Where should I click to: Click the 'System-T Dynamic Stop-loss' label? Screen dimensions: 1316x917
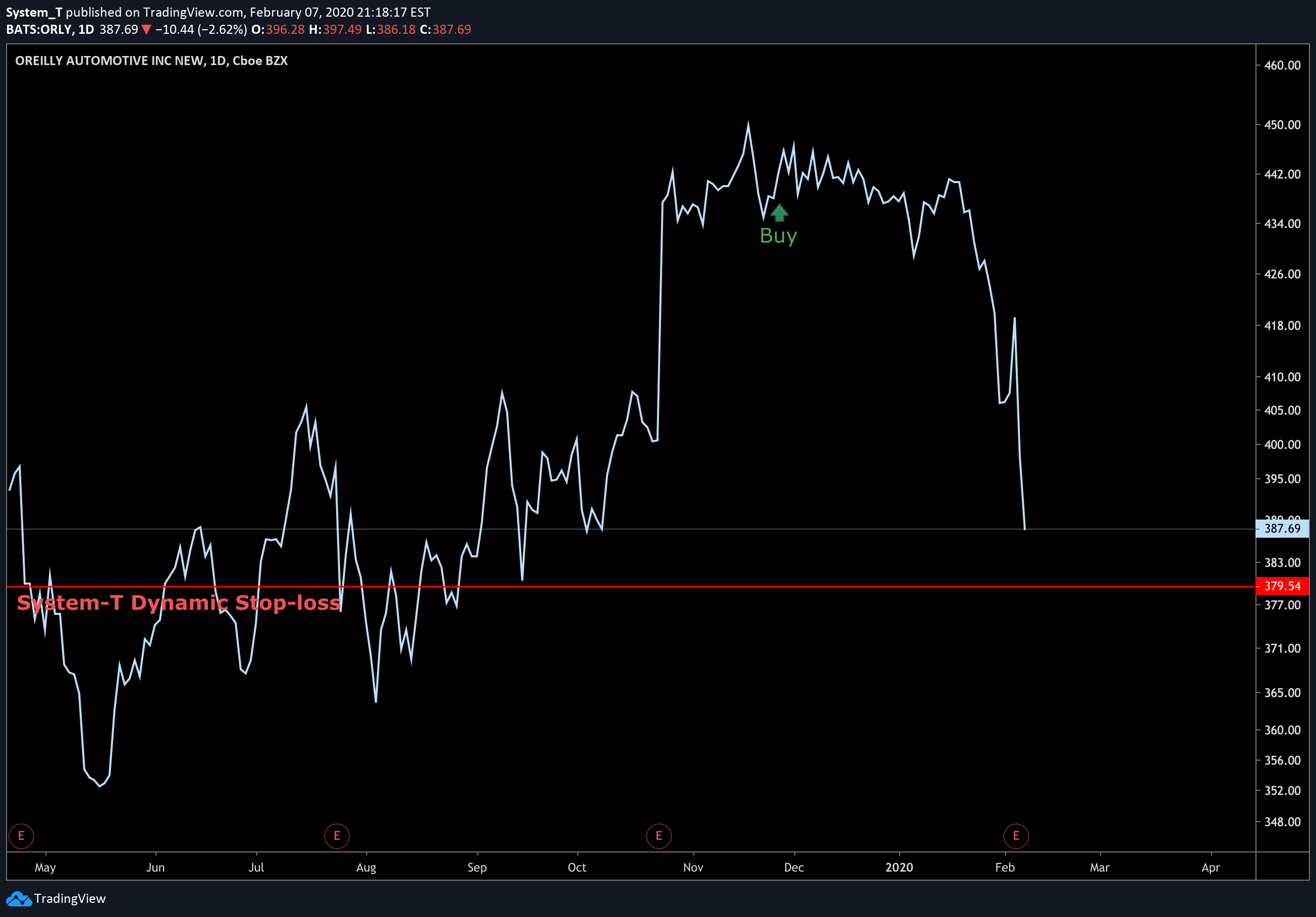coord(179,603)
